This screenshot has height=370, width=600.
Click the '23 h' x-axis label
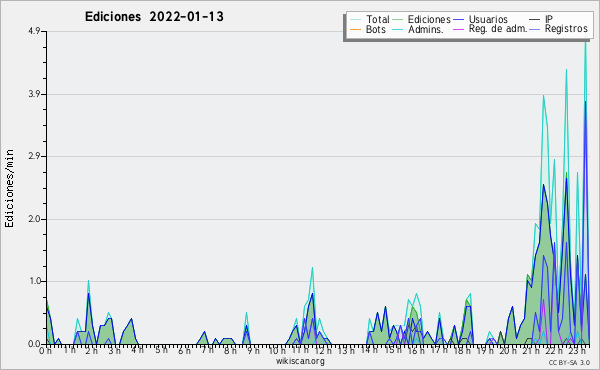coord(577,350)
